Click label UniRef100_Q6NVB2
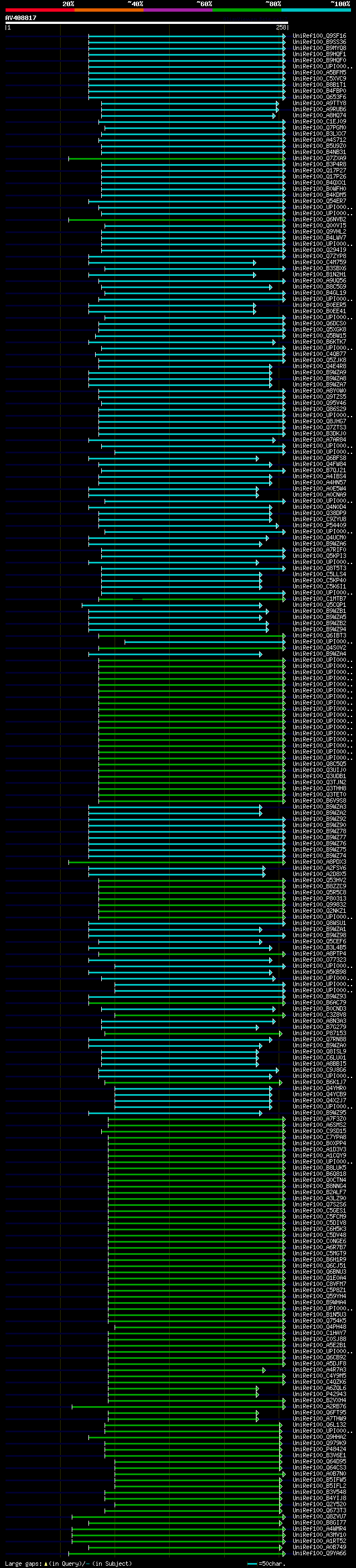356x1568 pixels. 319,220
